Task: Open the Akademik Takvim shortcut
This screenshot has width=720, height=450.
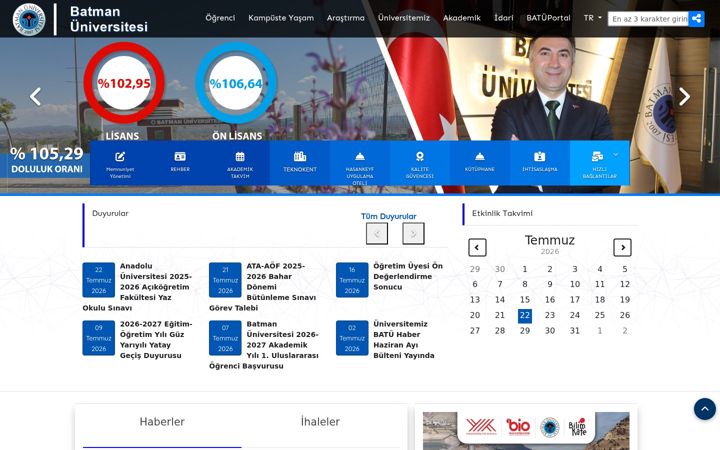Action: pyautogui.click(x=240, y=163)
